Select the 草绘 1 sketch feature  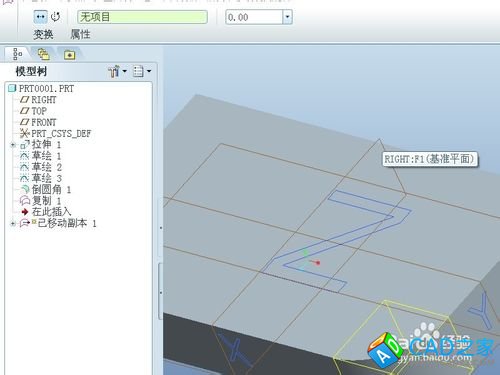click(x=46, y=156)
